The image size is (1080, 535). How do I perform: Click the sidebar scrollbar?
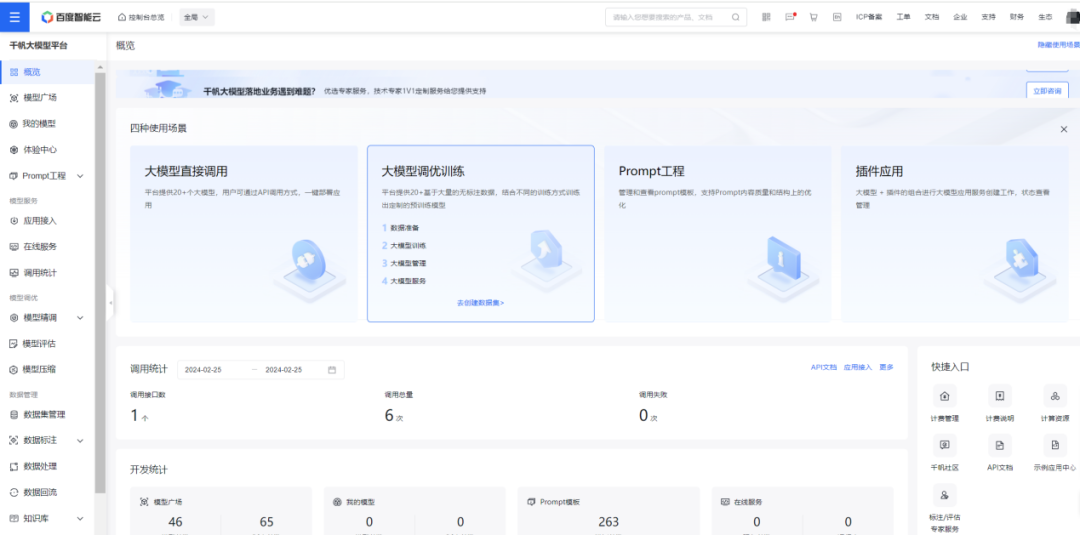click(x=100, y=282)
